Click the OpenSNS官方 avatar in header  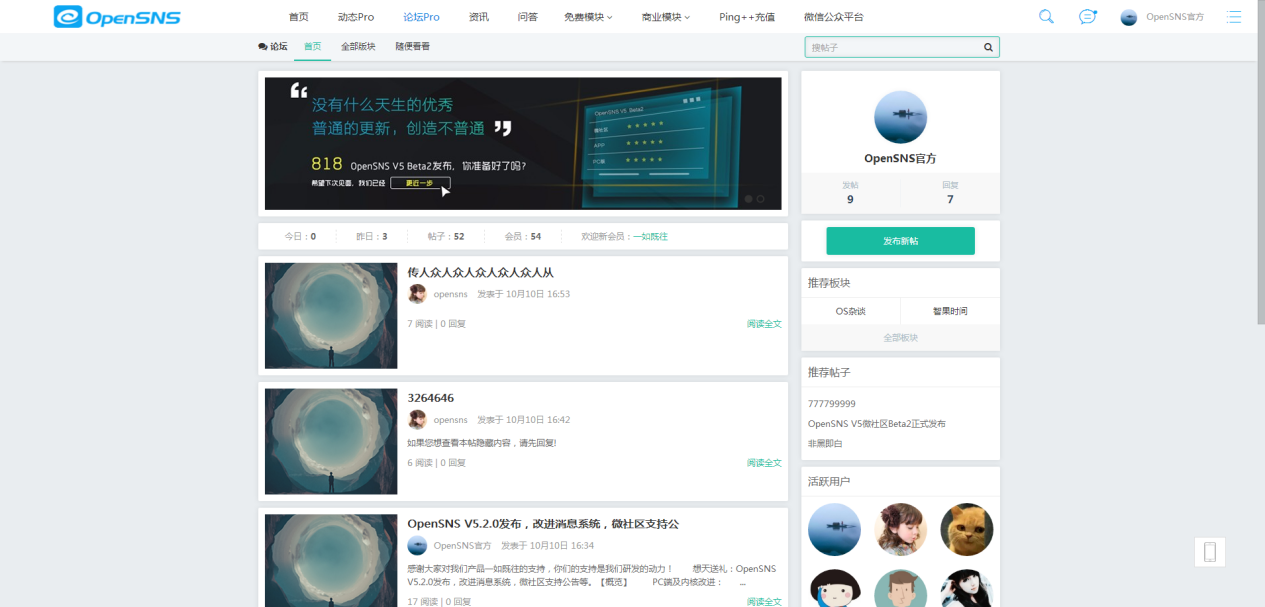click(x=1129, y=17)
